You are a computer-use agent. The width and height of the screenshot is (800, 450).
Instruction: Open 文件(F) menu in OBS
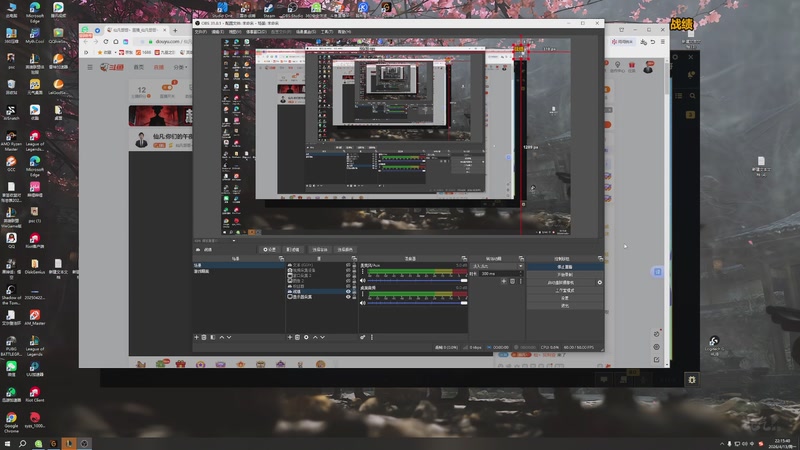[x=201, y=32]
